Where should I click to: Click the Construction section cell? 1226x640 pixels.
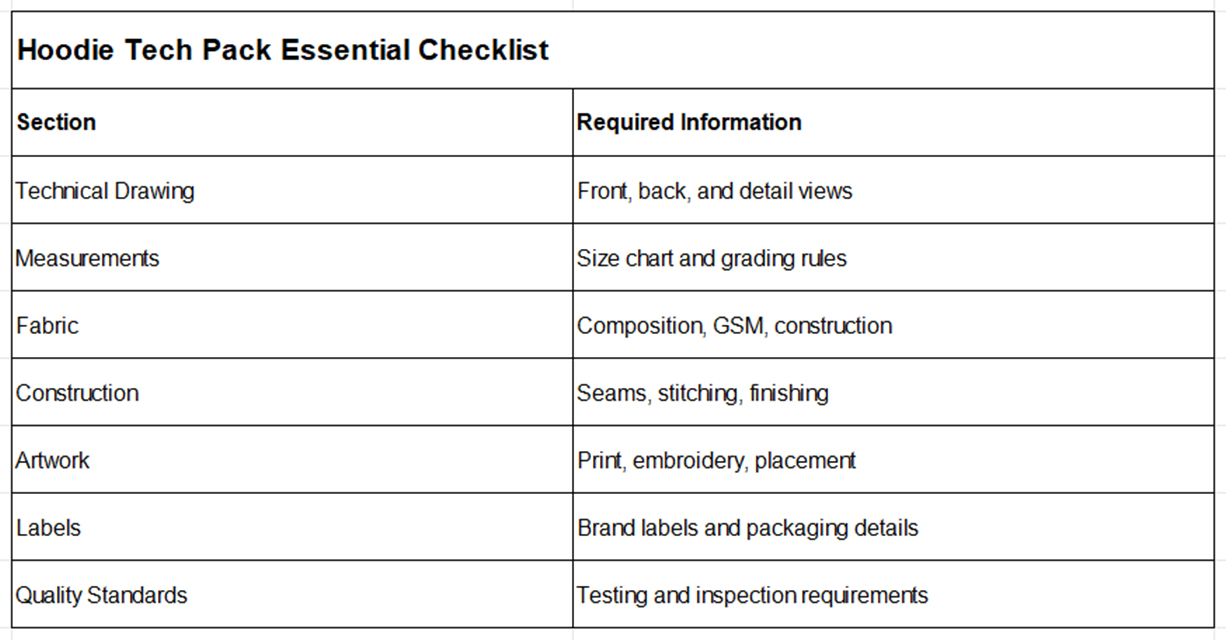pyautogui.click(x=292, y=392)
